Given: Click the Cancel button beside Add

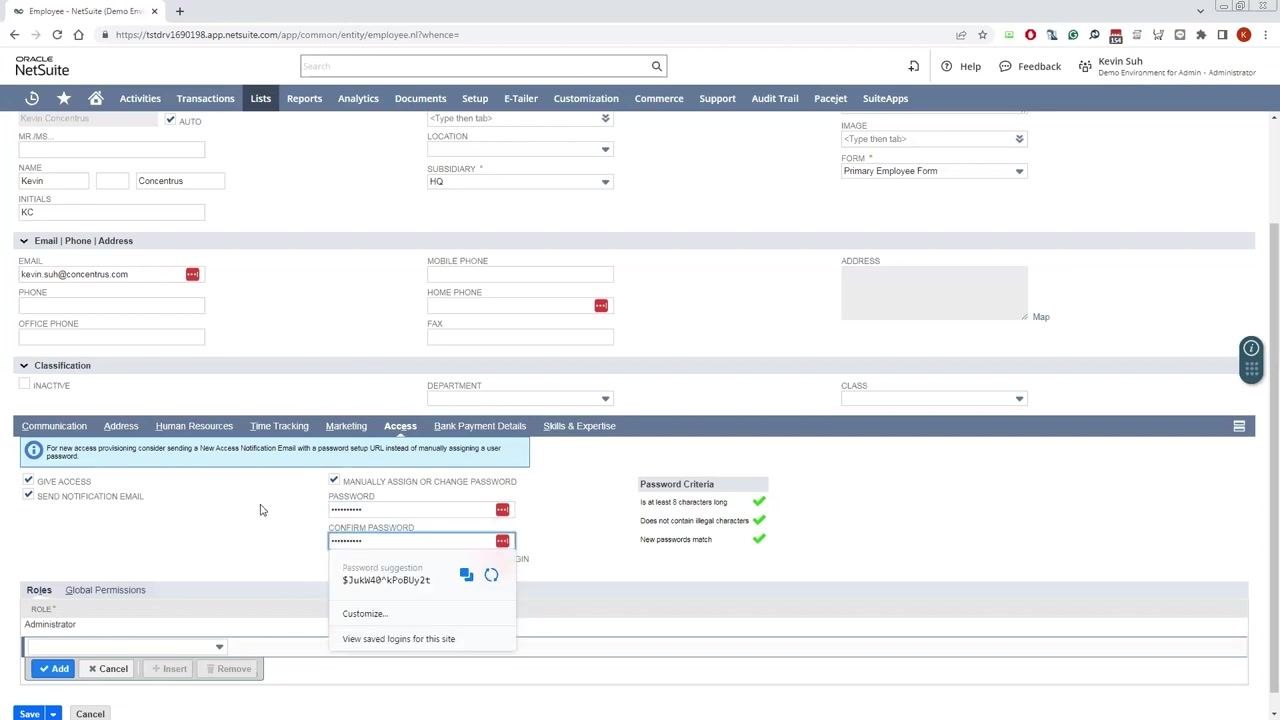Looking at the screenshot, I should tap(107, 669).
